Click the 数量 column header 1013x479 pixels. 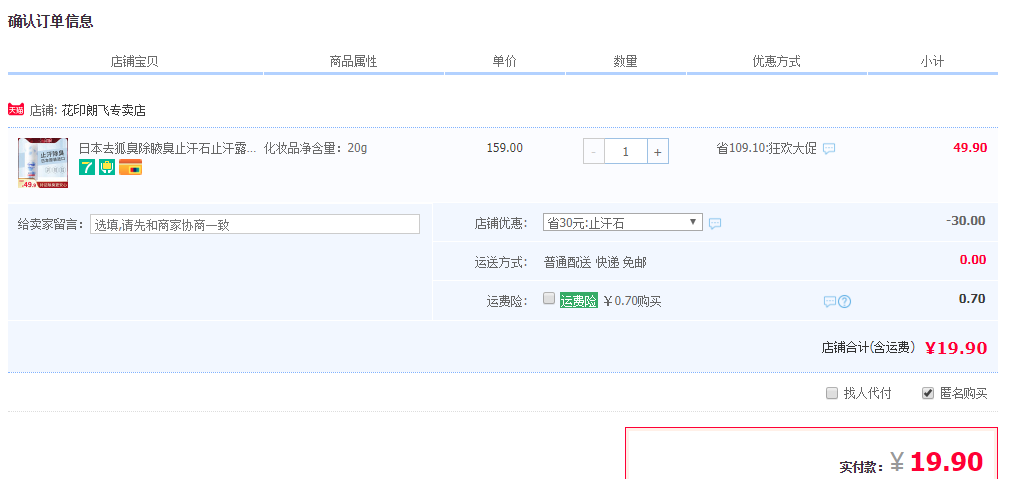[x=625, y=61]
